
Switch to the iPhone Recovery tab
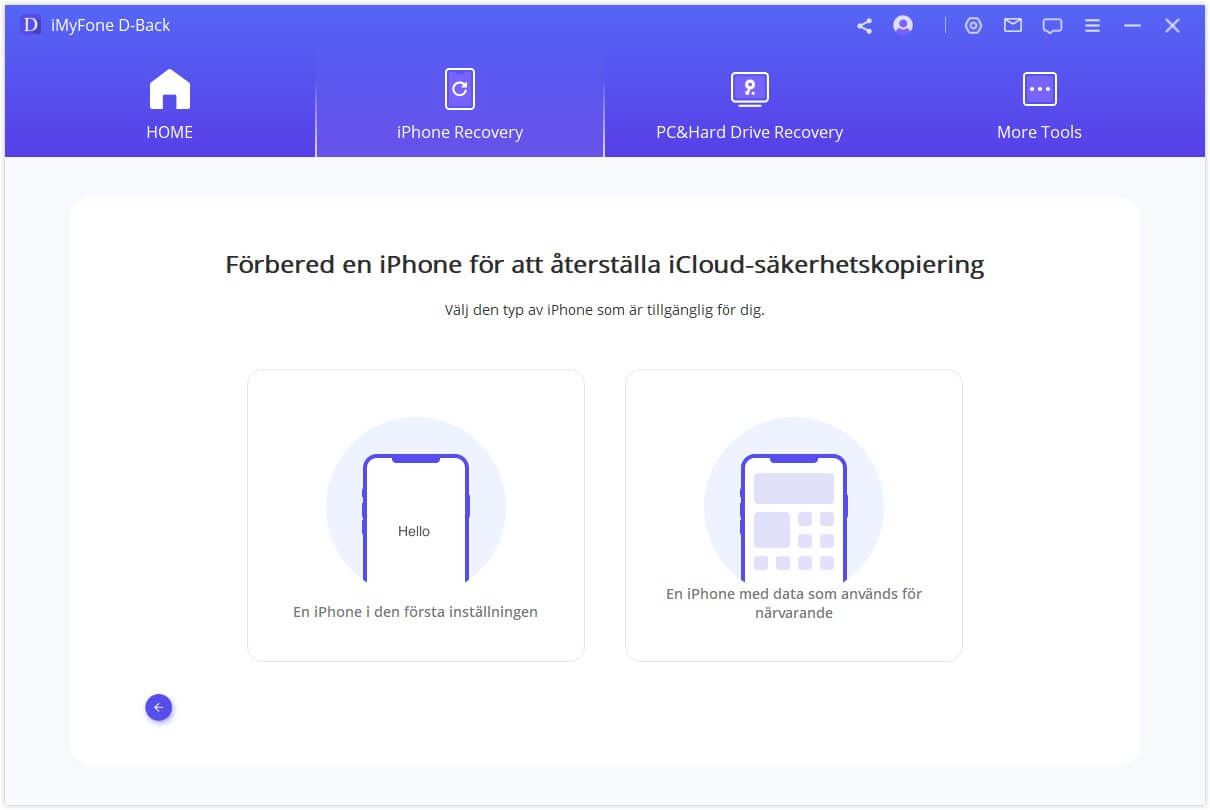460,105
